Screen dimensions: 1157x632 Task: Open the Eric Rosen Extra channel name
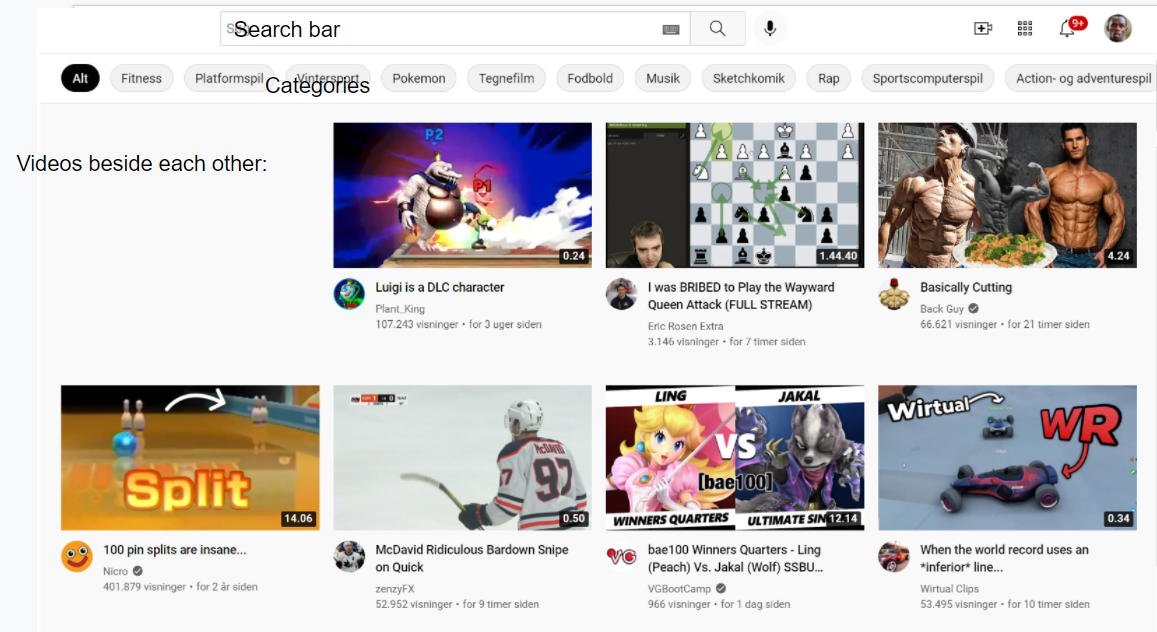(x=685, y=326)
